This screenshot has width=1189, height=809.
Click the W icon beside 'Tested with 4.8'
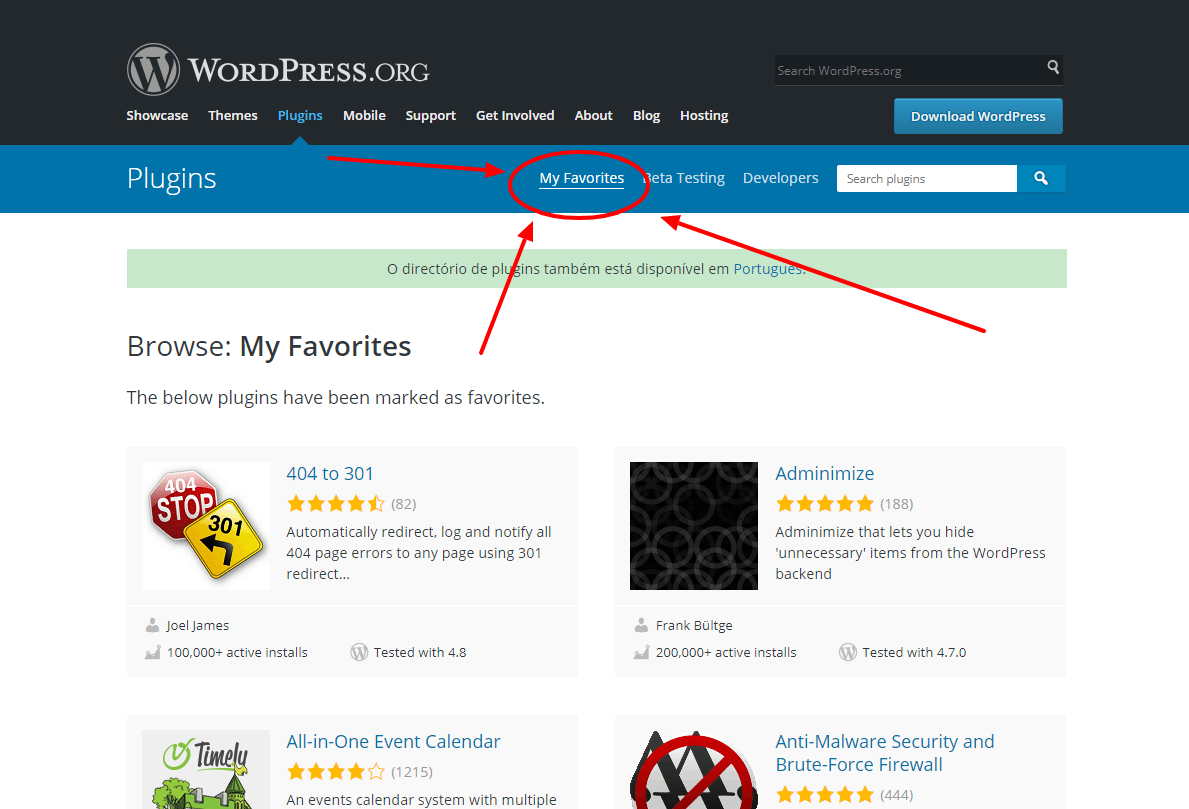[359, 651]
